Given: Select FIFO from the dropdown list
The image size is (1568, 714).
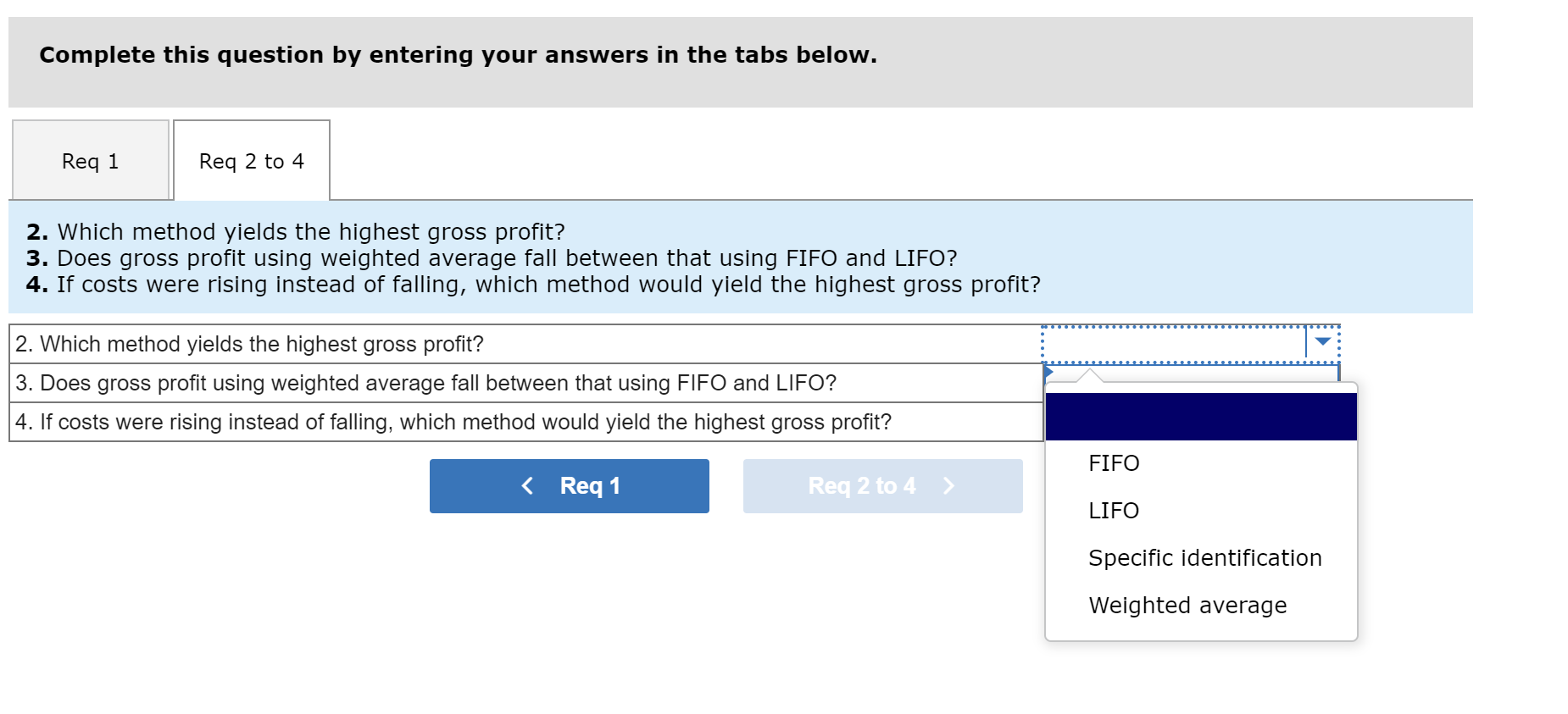Looking at the screenshot, I should point(1113,463).
